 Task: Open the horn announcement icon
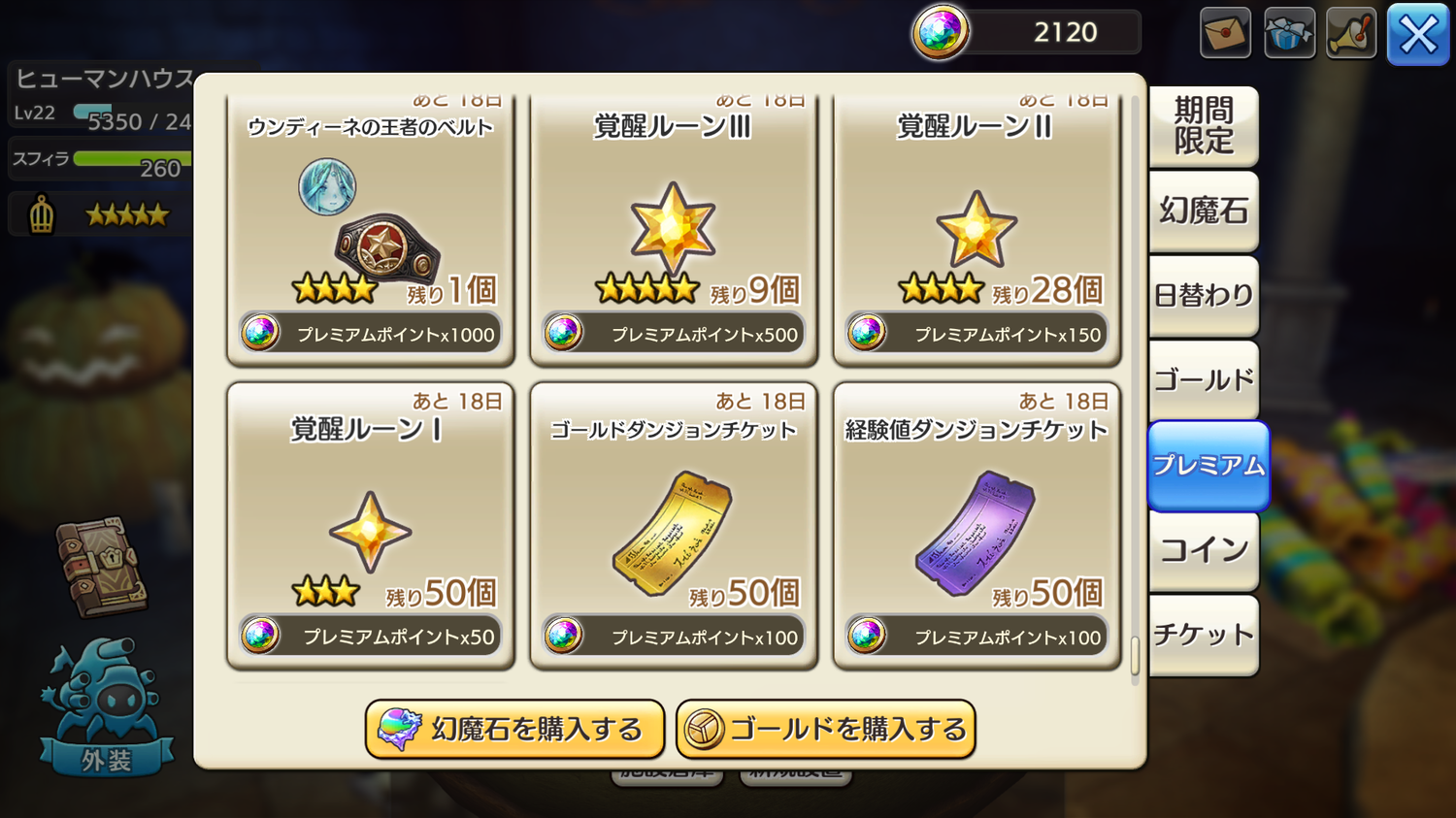coord(1351,33)
